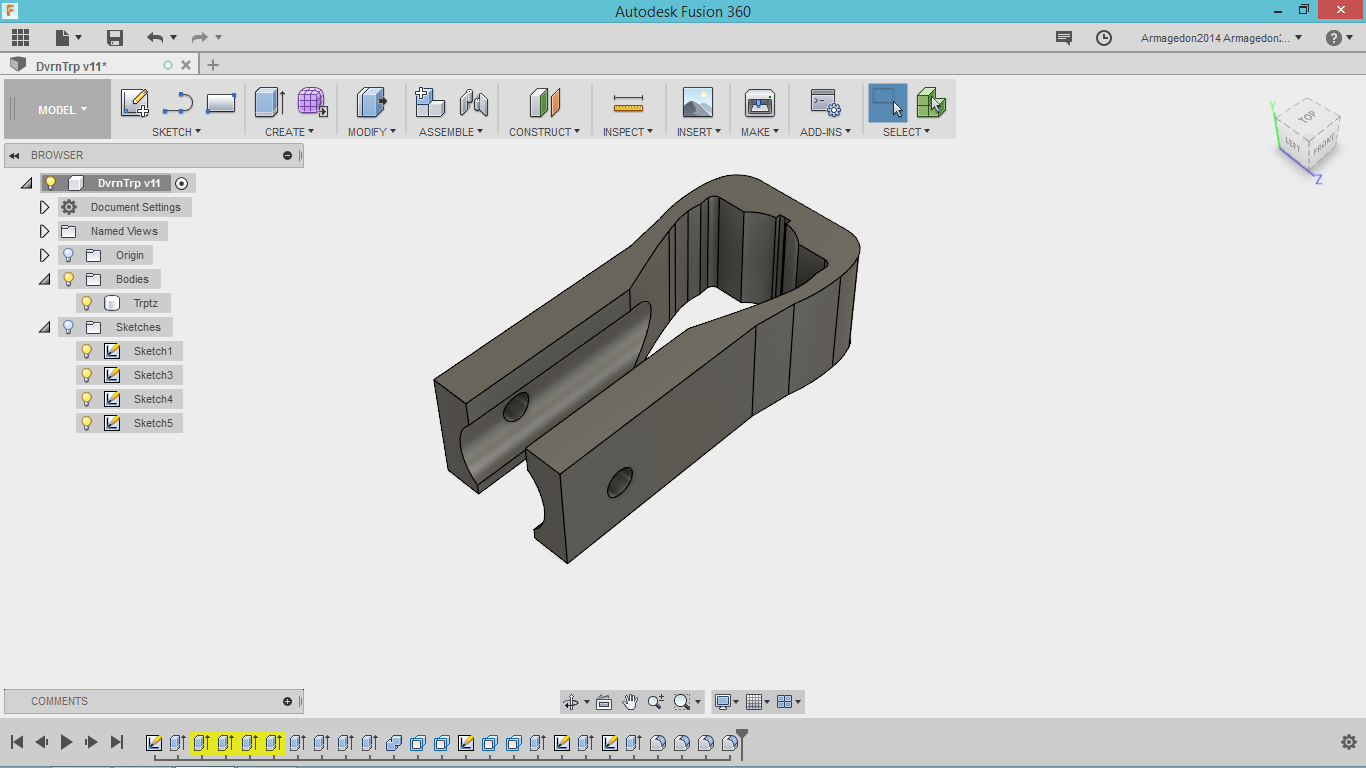Click the Press Pull modify icon
This screenshot has height=768, width=1366.
[x=371, y=103]
